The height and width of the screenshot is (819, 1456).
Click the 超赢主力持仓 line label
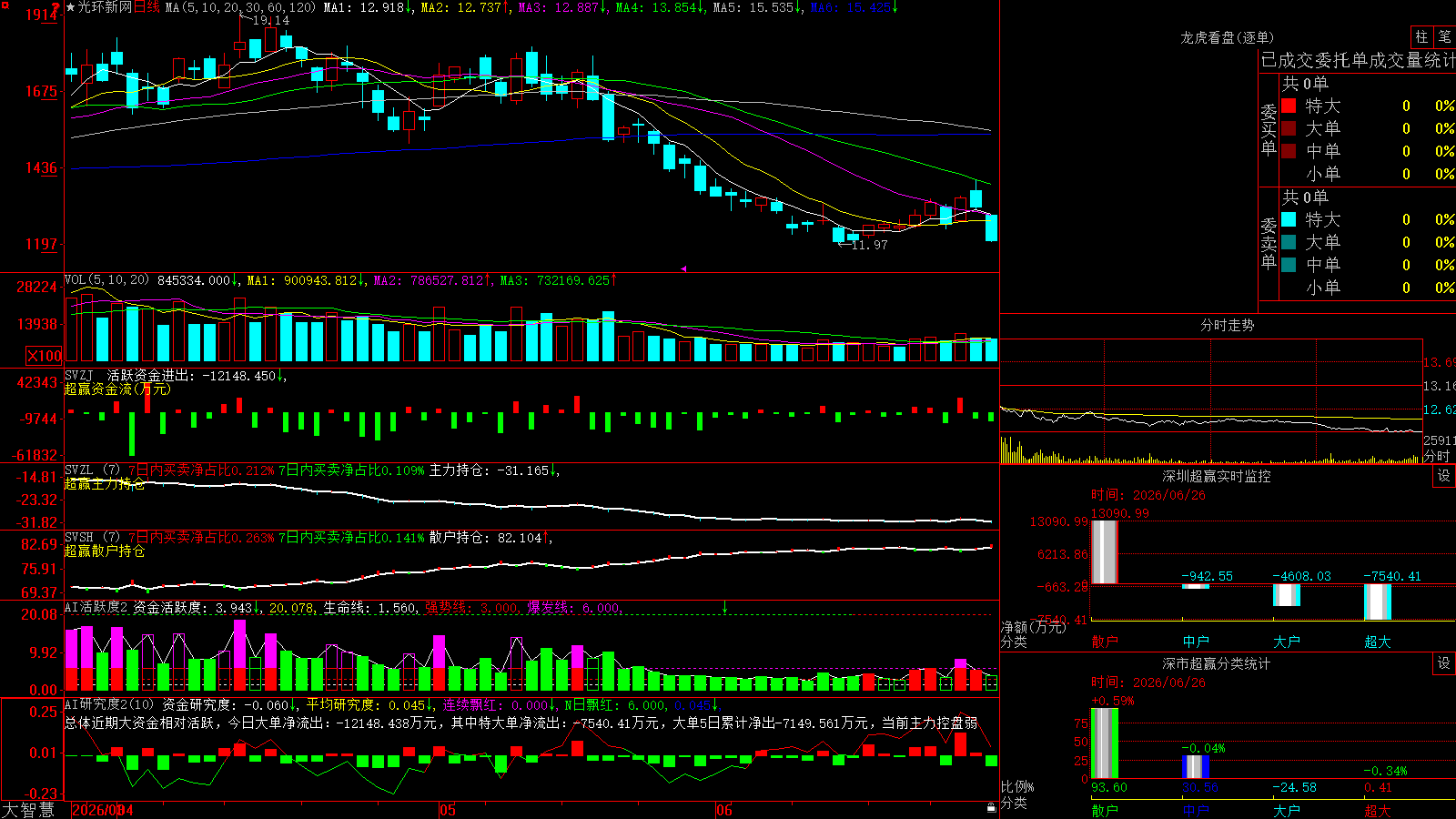coord(105,484)
